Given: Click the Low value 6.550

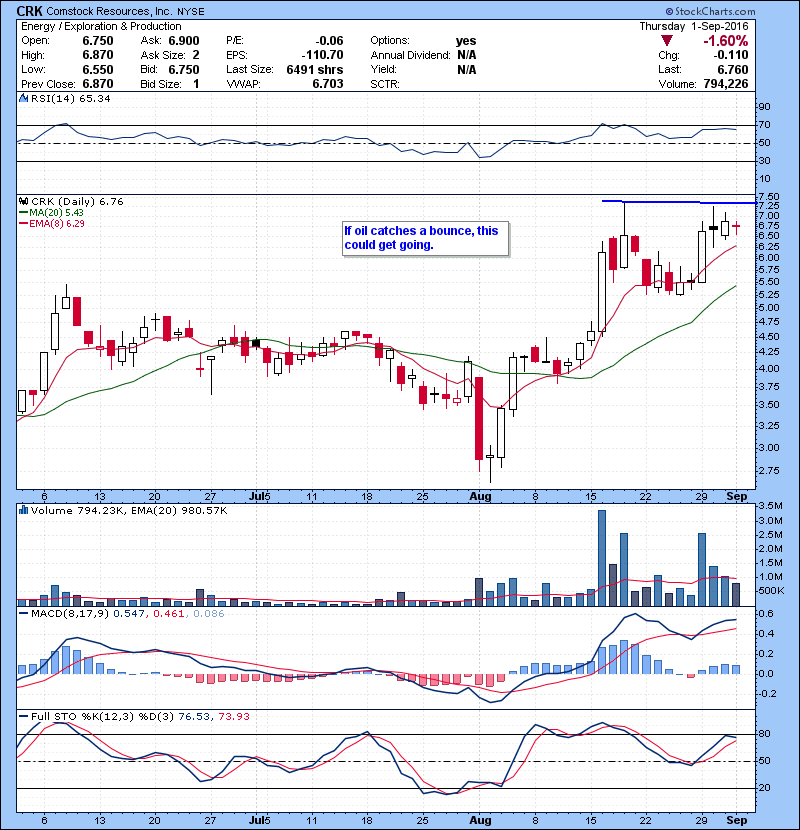Looking at the screenshot, I should tap(97, 69).
